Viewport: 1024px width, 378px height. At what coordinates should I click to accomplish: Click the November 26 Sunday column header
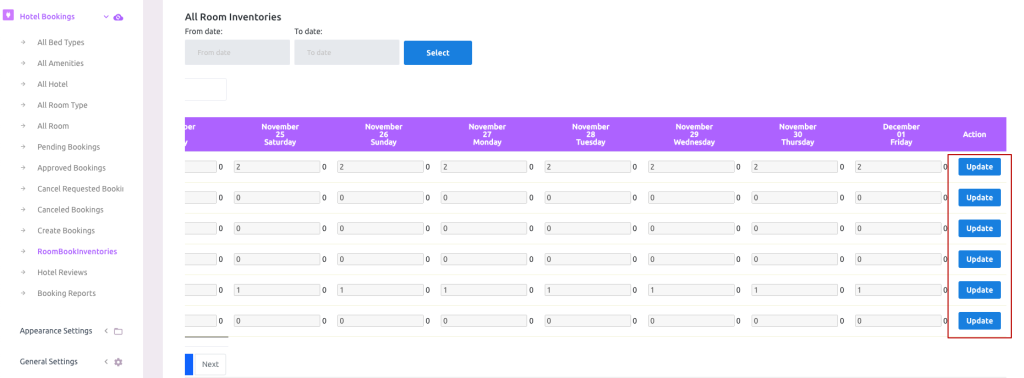pos(383,134)
